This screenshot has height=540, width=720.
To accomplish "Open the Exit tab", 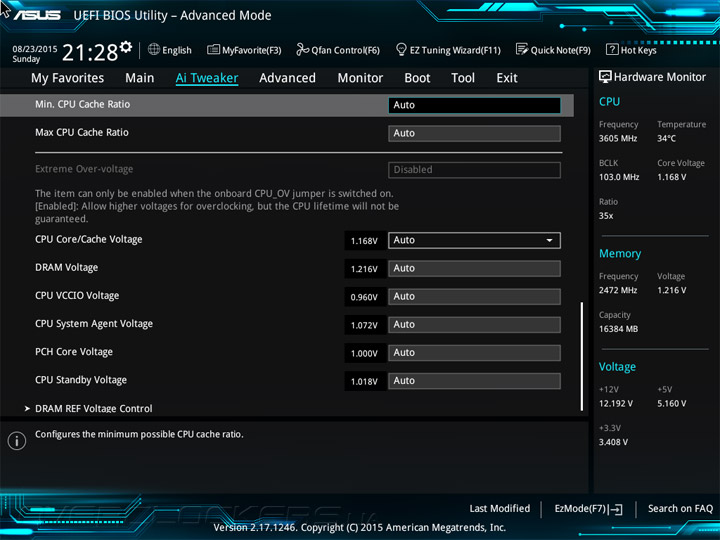I will pyautogui.click(x=506, y=78).
